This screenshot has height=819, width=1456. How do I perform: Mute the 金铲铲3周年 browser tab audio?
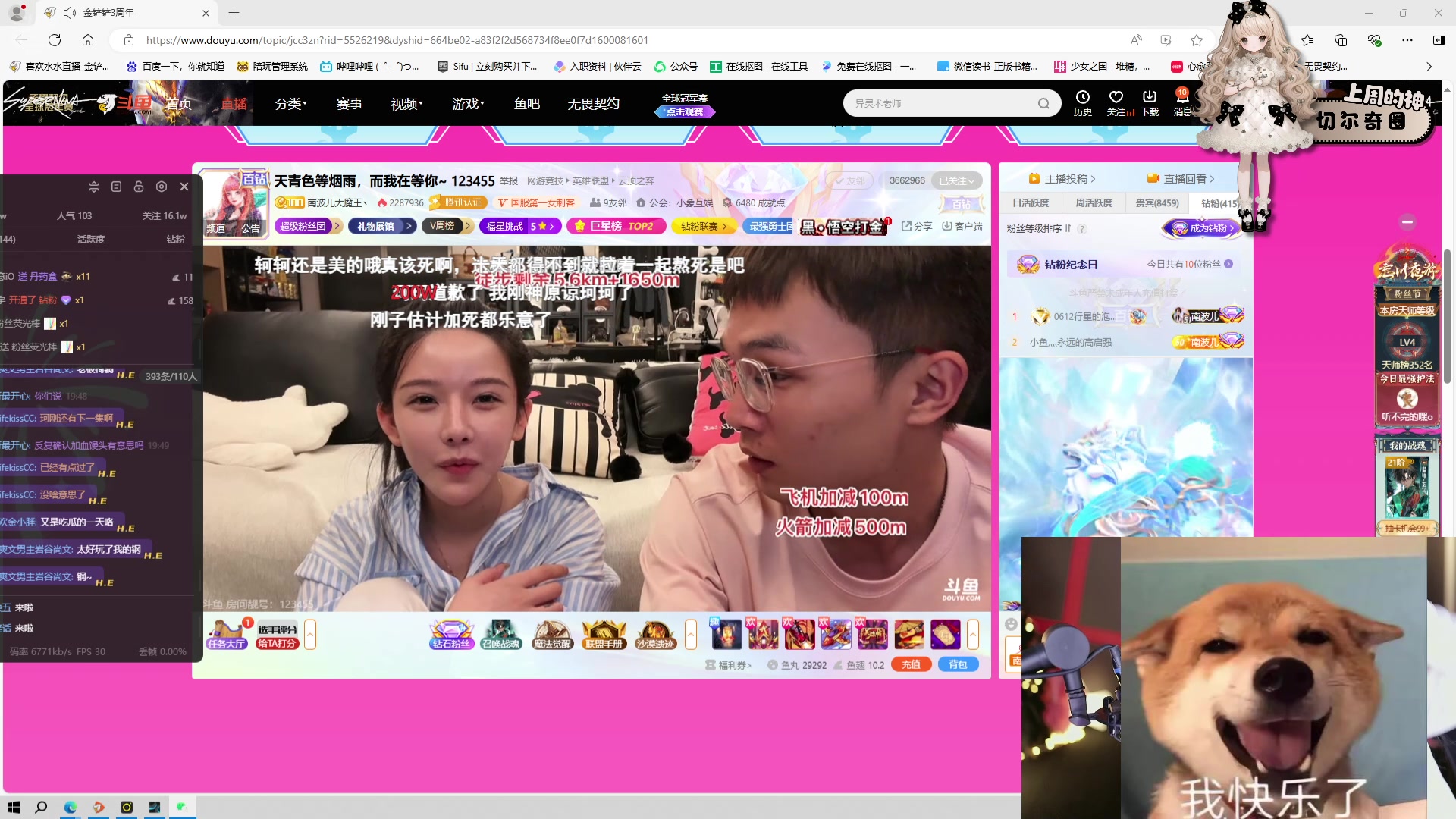pyautogui.click(x=71, y=12)
